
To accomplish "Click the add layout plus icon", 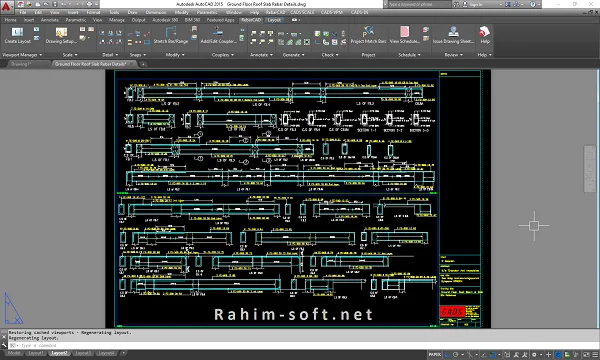I will tap(124, 353).
